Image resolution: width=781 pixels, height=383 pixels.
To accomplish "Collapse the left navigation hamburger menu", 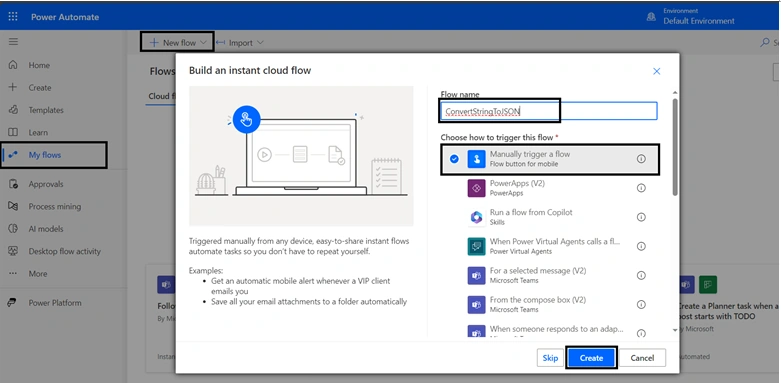I will 13,42.
